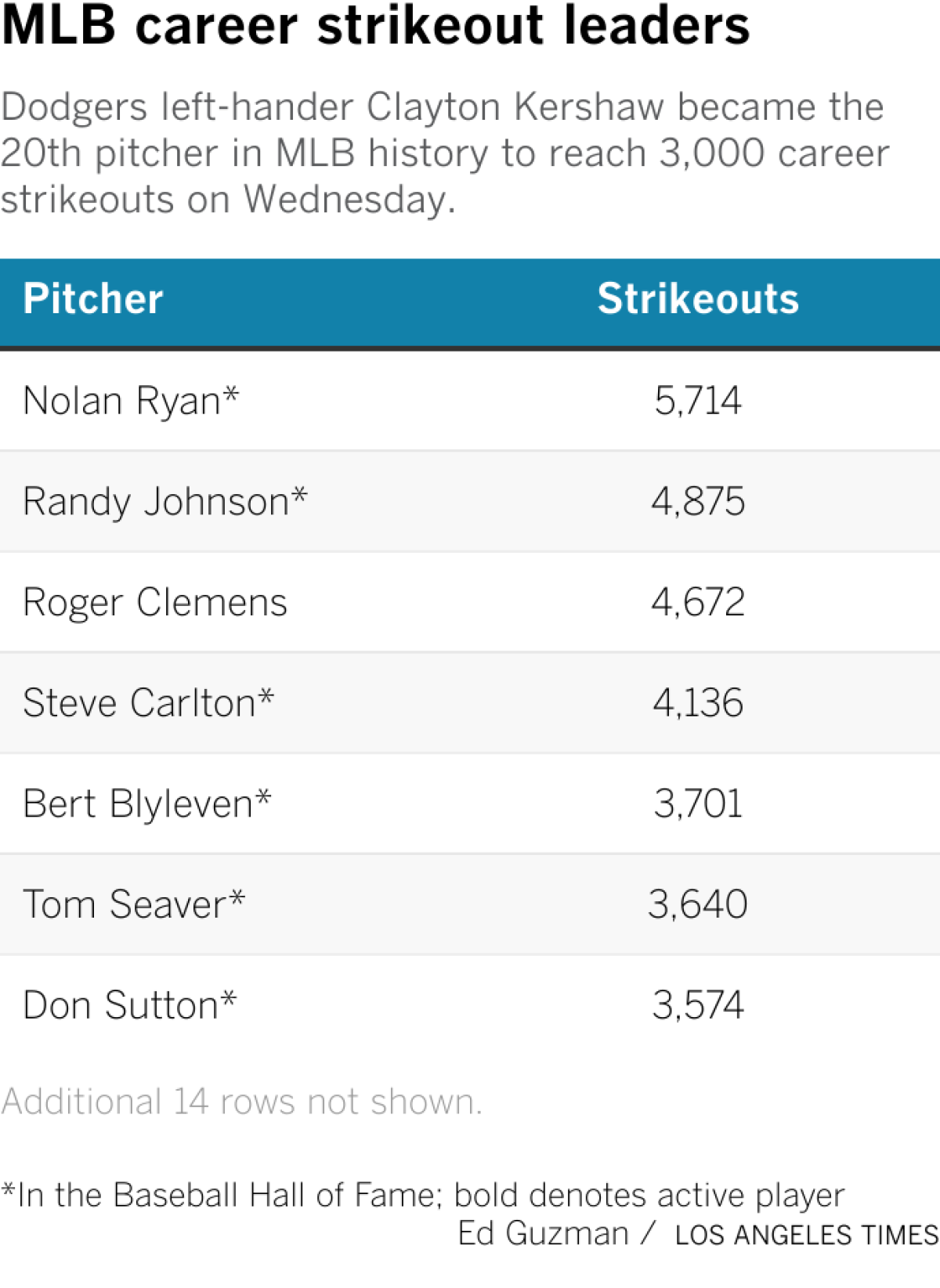This screenshot has height=1288, width=940.
Task: Click Roger Clemens' 4,672 strikeouts value
Action: tap(698, 603)
